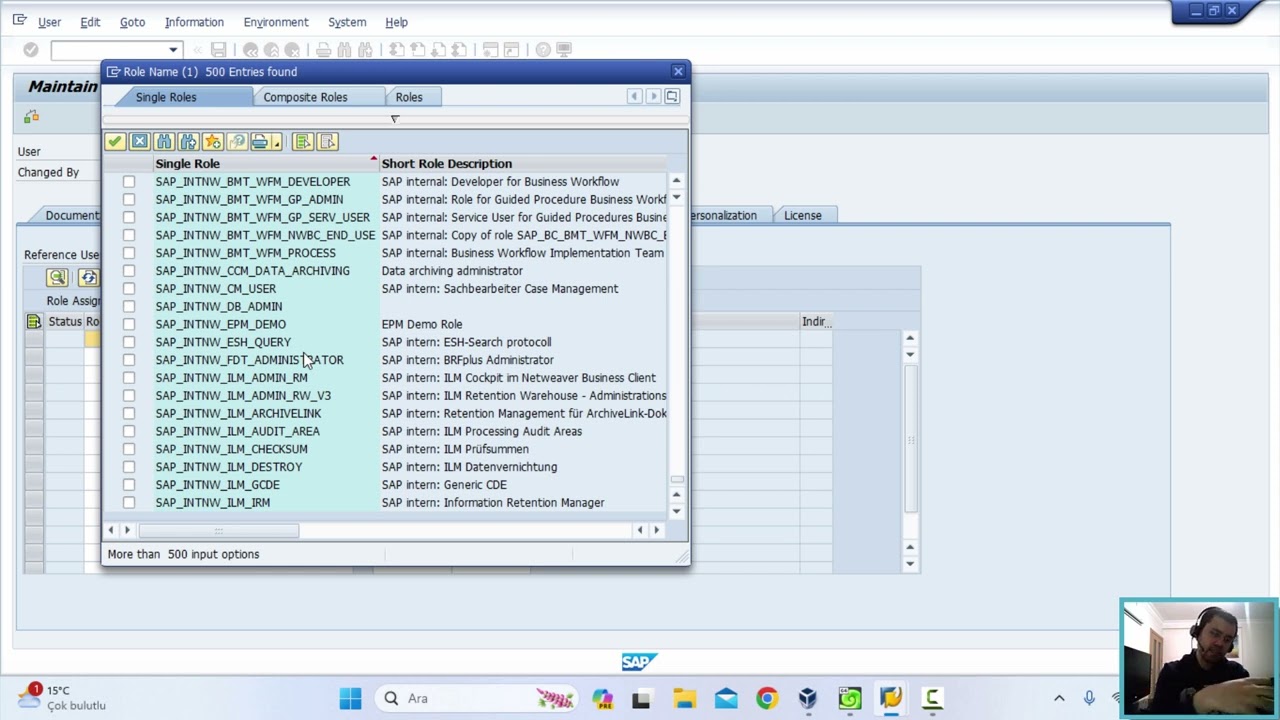Expand the command field history dropdown
The image size is (1280, 720).
coord(173,50)
